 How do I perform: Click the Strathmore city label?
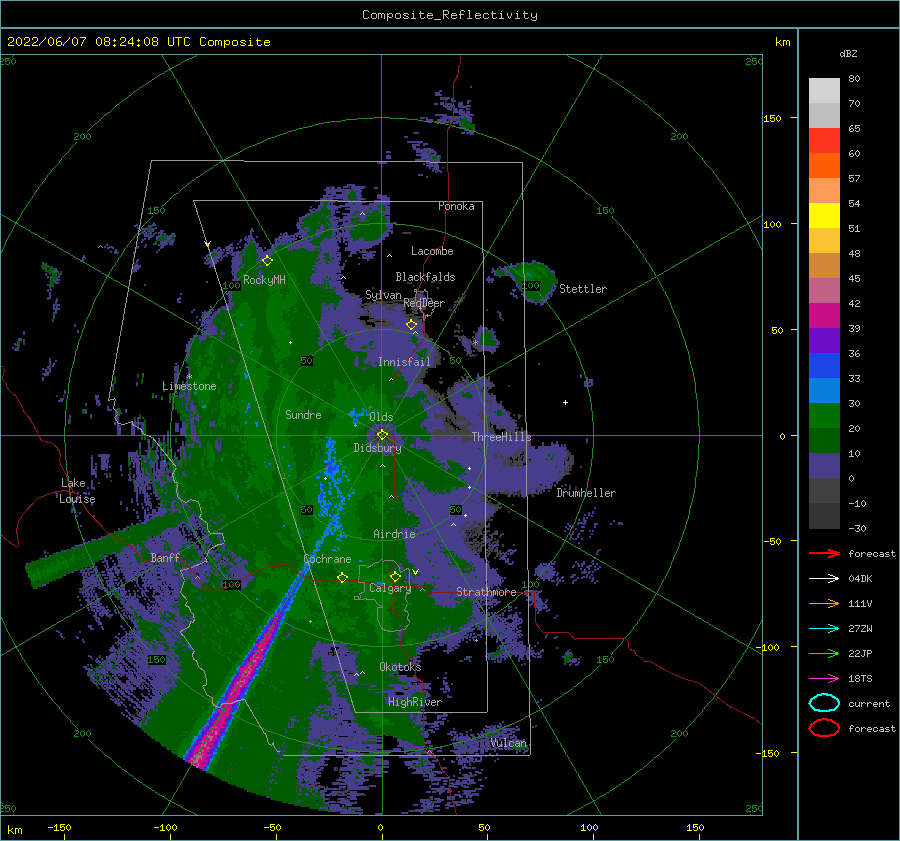pyautogui.click(x=486, y=592)
